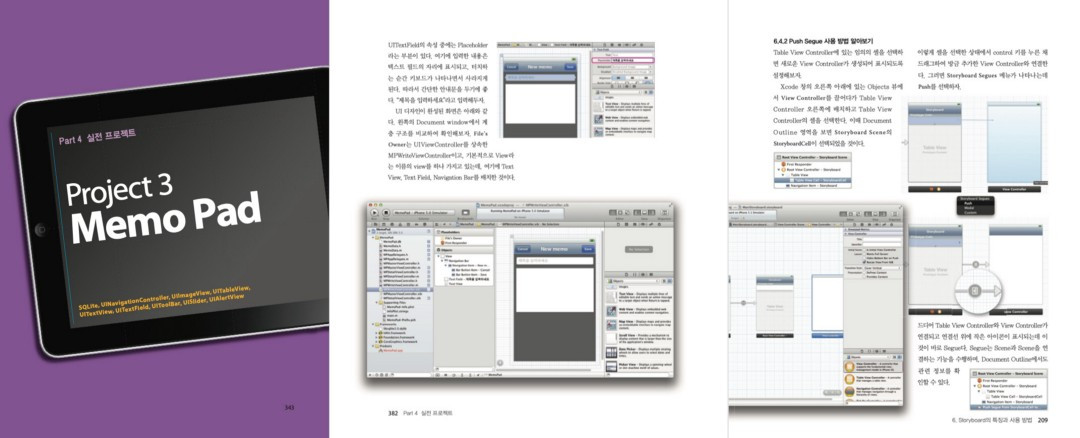Open the Transition Style dropdown
Viewport: 1080px width, 438px height.
click(x=882, y=268)
